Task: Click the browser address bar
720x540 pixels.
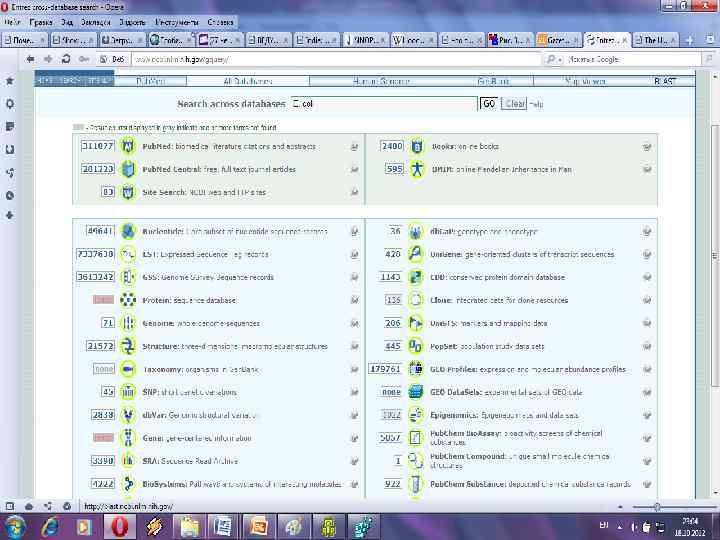Action: coord(336,59)
